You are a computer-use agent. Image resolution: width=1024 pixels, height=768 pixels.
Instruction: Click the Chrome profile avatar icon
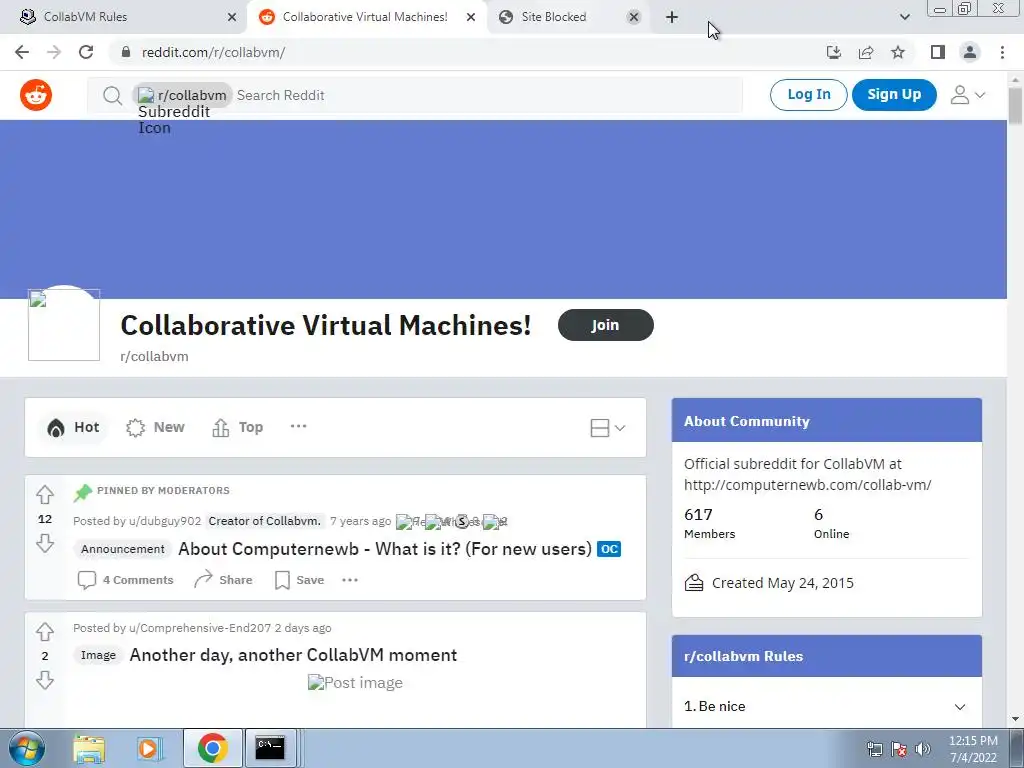pos(970,52)
